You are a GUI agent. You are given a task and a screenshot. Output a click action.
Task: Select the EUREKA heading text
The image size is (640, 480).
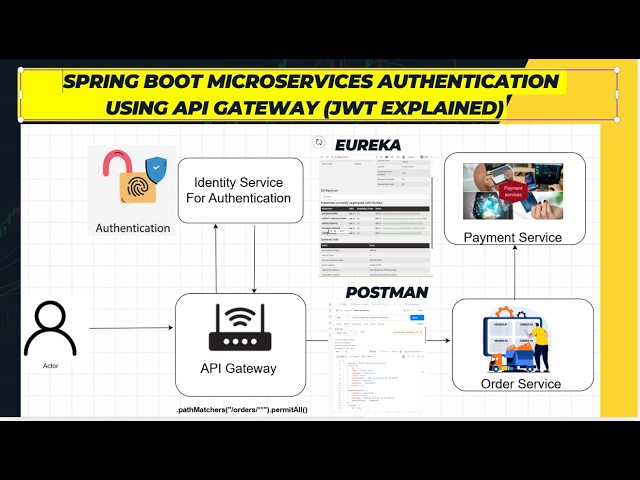point(368,145)
